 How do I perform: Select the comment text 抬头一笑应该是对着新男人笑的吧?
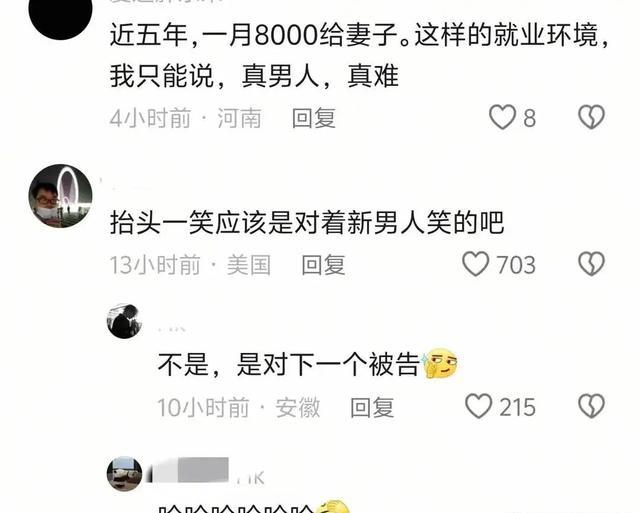(x=307, y=223)
